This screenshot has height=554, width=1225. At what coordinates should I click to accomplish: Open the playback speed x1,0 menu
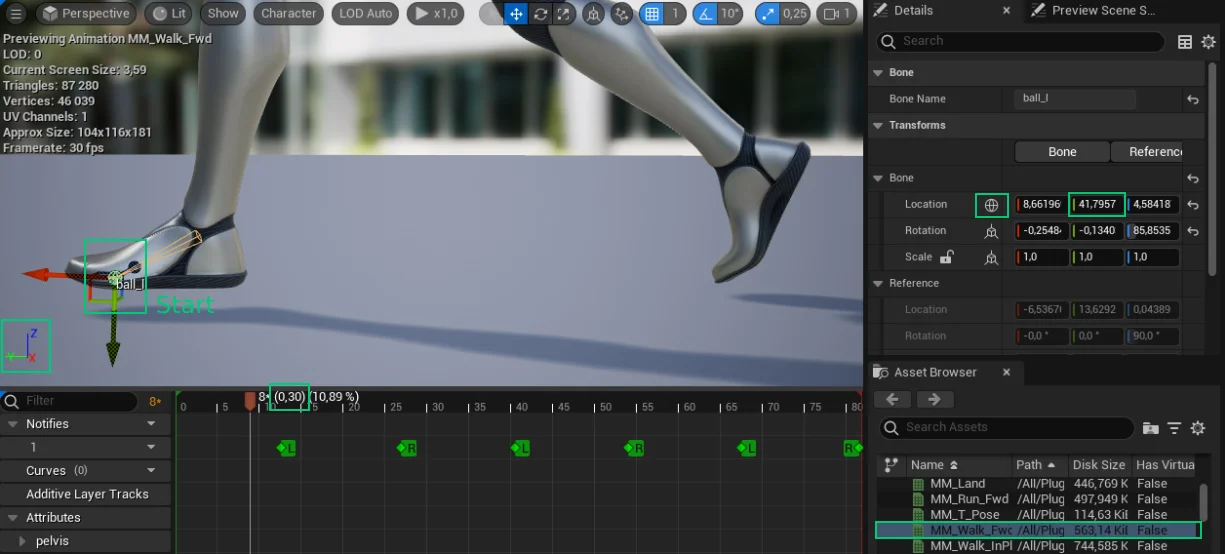tap(436, 13)
